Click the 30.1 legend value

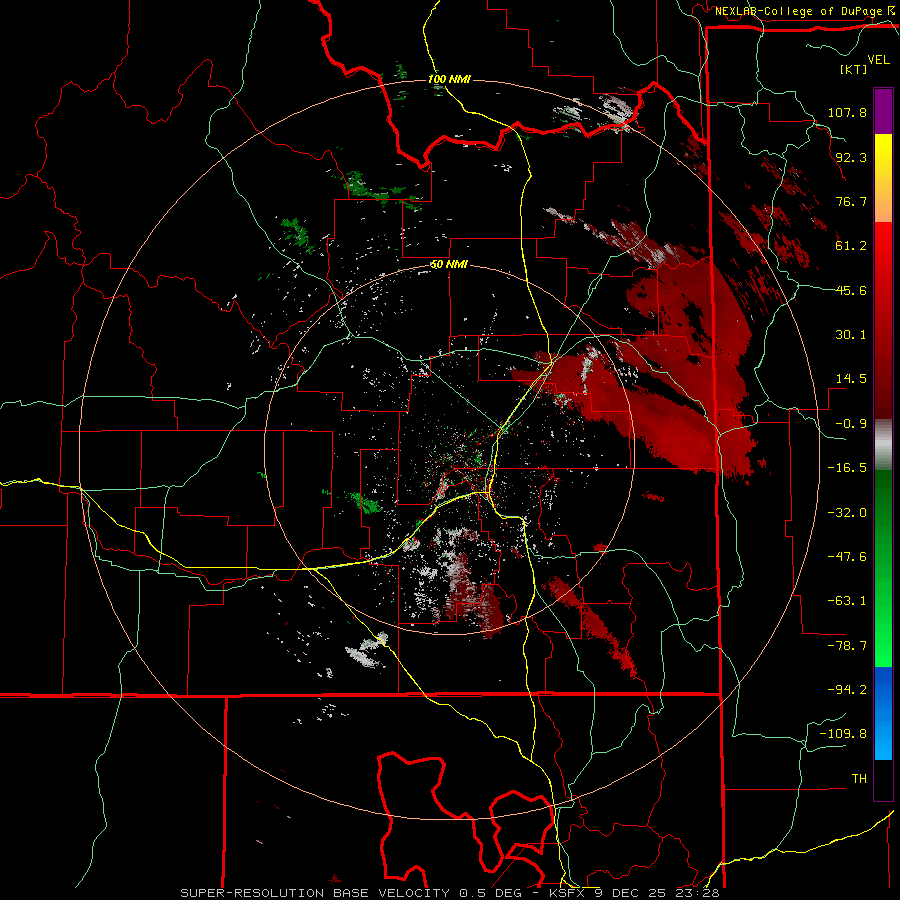[x=851, y=335]
